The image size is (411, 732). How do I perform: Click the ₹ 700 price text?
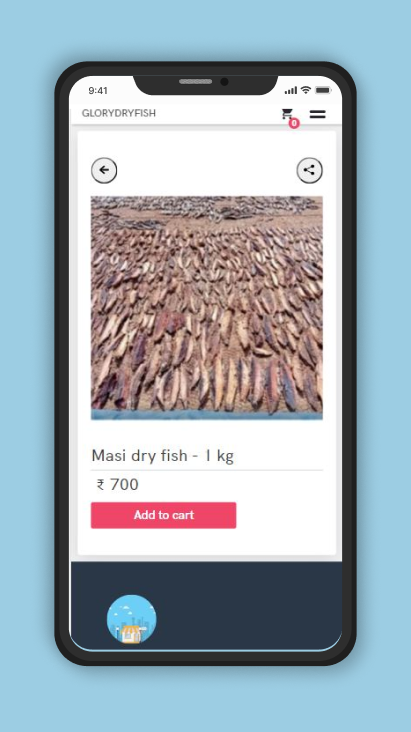[x=118, y=485]
